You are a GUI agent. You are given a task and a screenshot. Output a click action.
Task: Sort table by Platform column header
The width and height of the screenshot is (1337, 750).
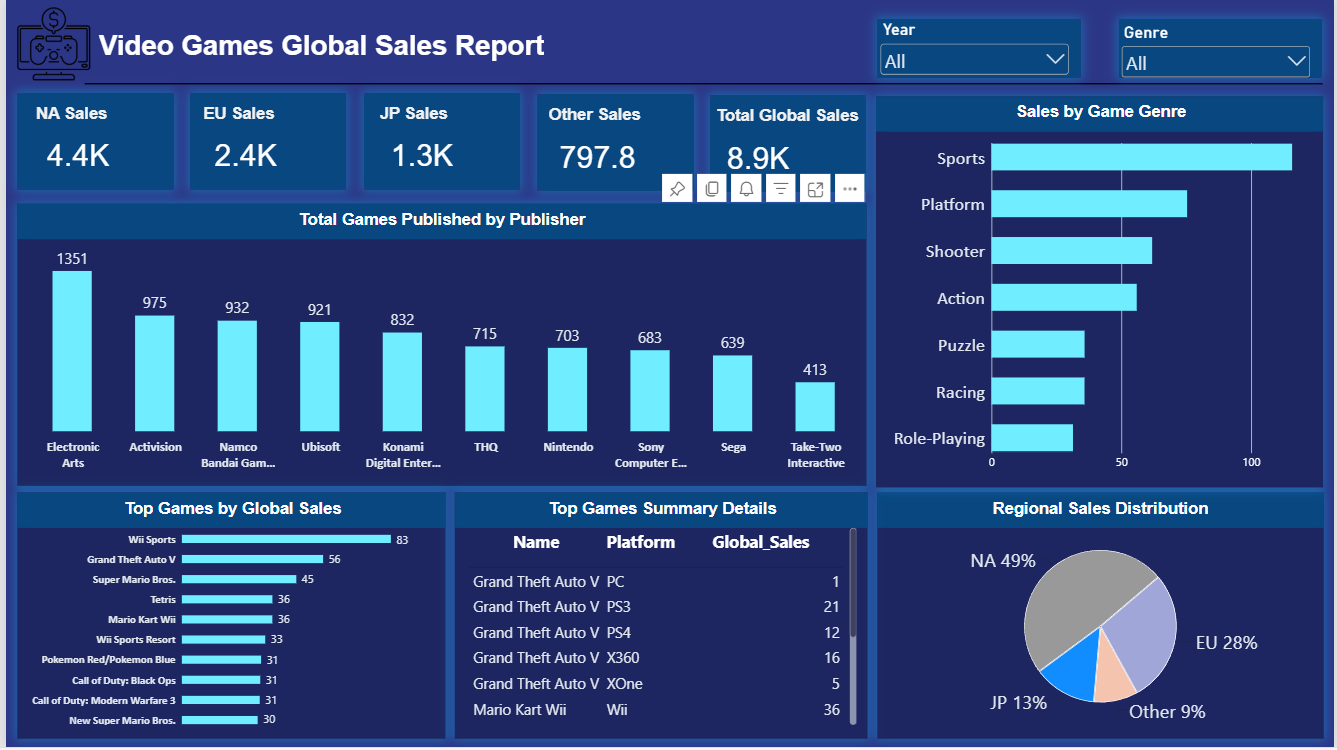(x=641, y=542)
